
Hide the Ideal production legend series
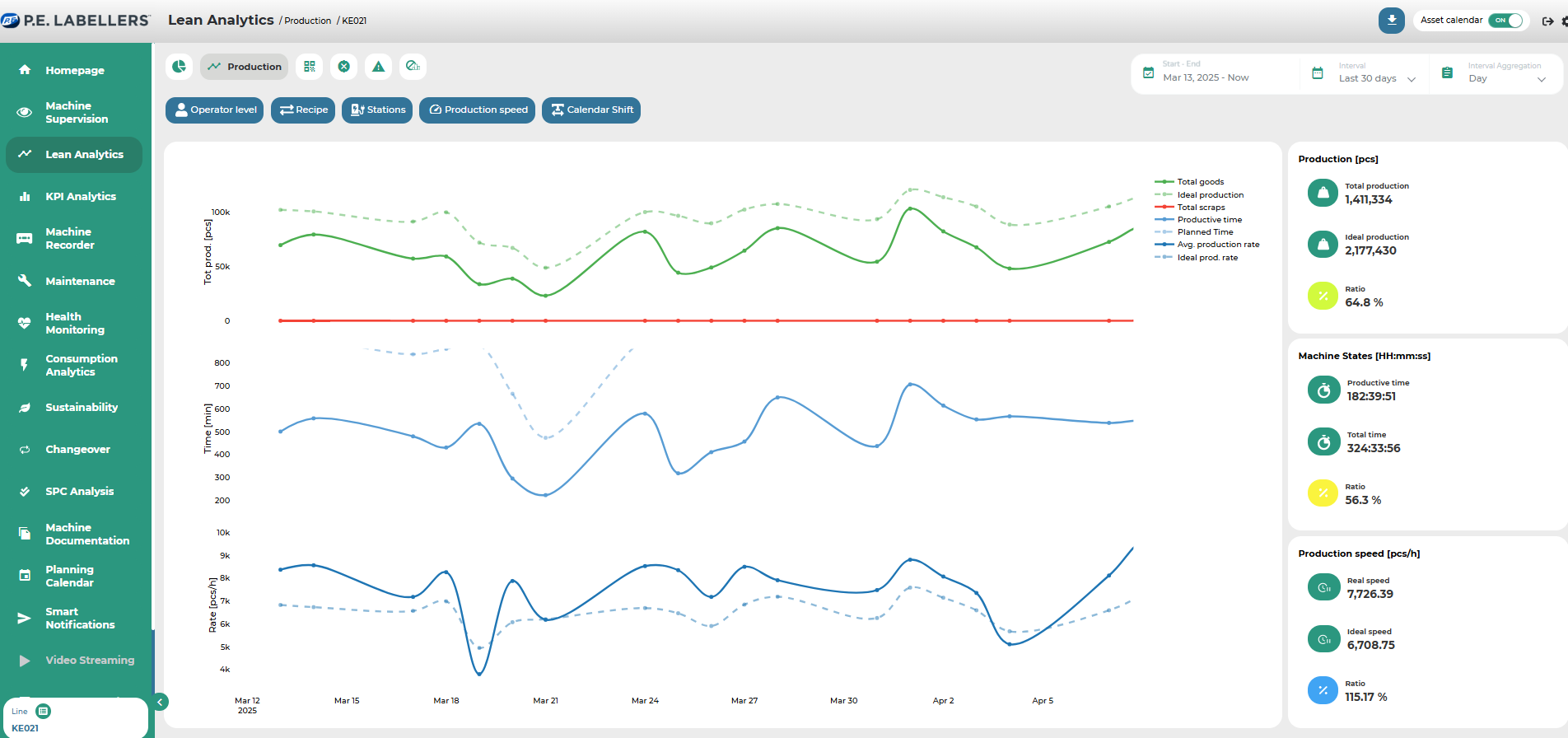click(x=1210, y=195)
